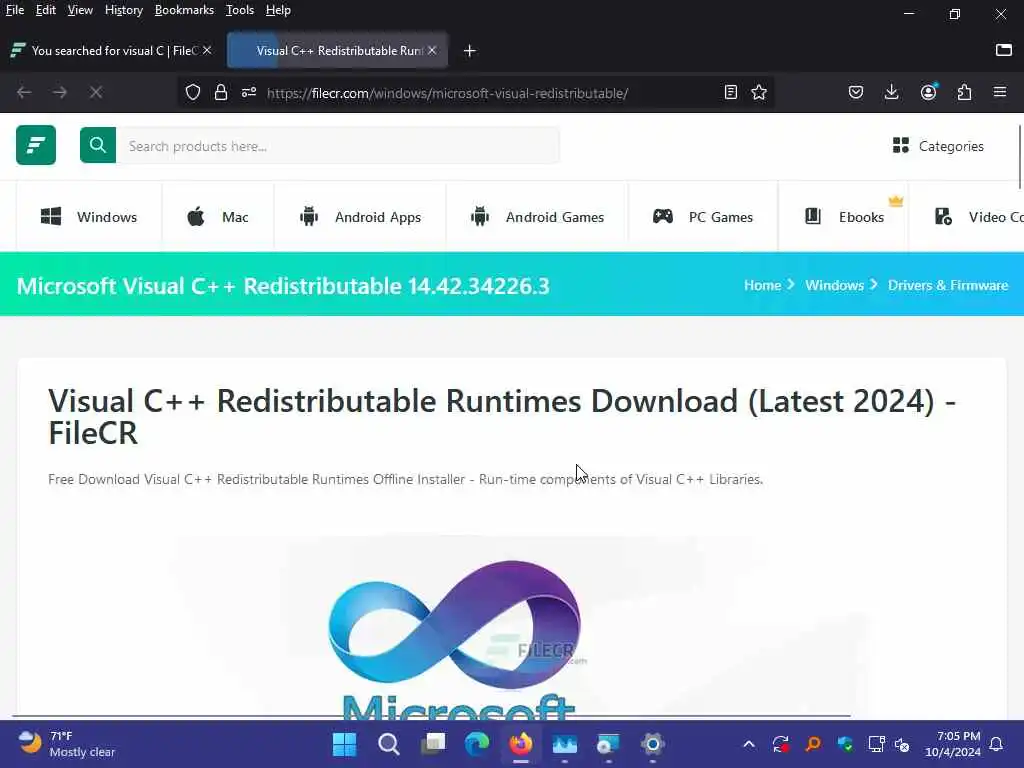Show site security padlock info

click(x=221, y=92)
